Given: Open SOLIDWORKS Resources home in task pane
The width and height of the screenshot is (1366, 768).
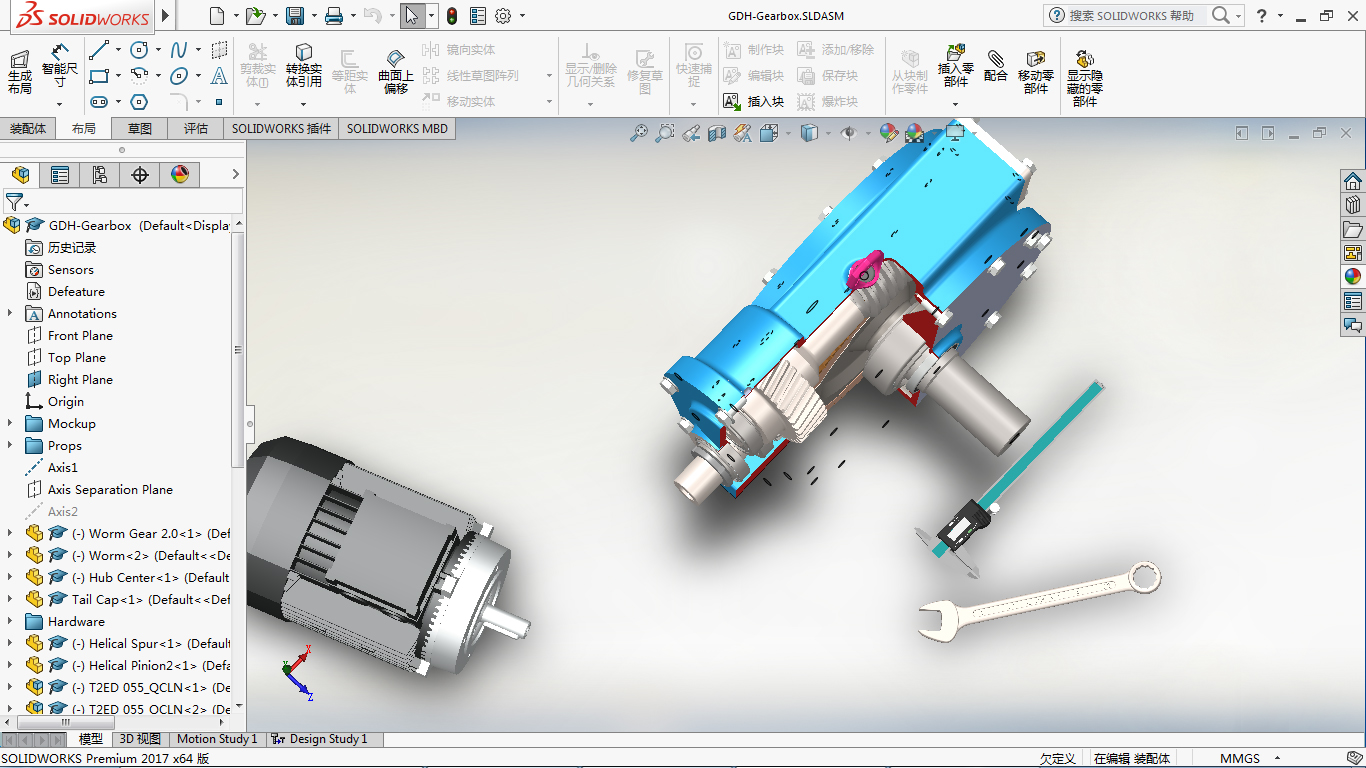Looking at the screenshot, I should click(x=1353, y=181).
